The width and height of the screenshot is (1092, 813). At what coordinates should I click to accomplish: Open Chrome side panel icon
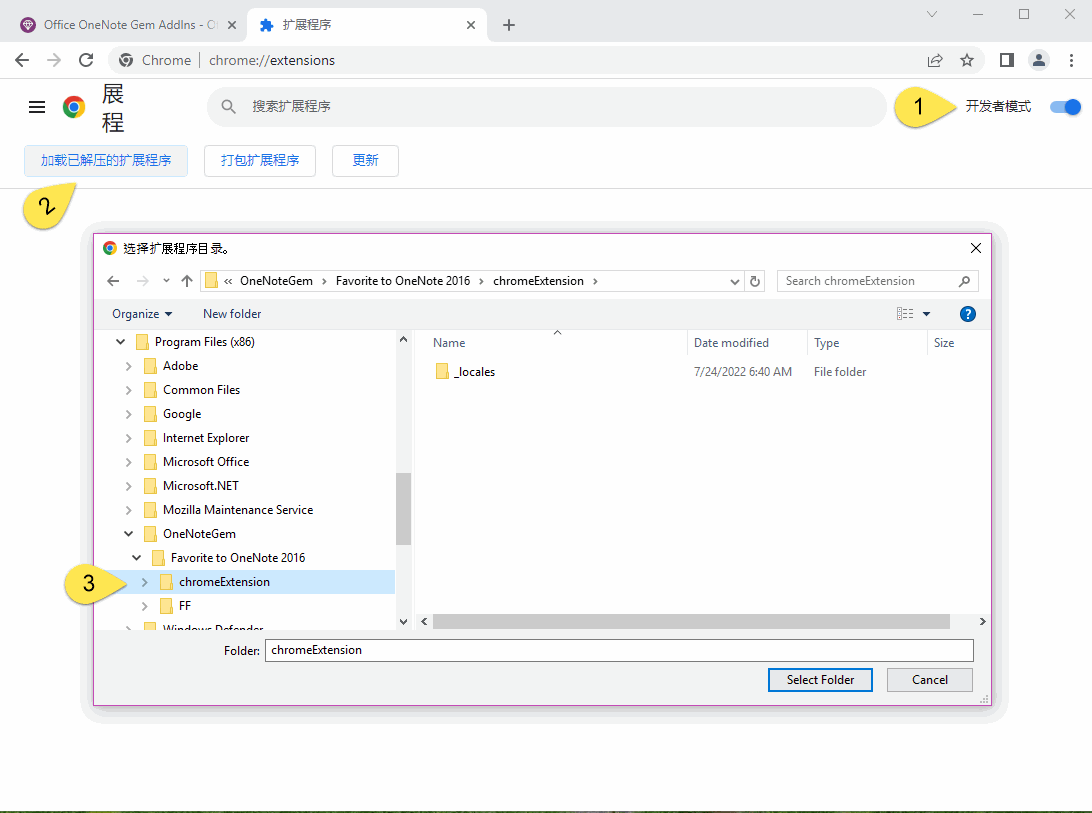coord(1006,60)
